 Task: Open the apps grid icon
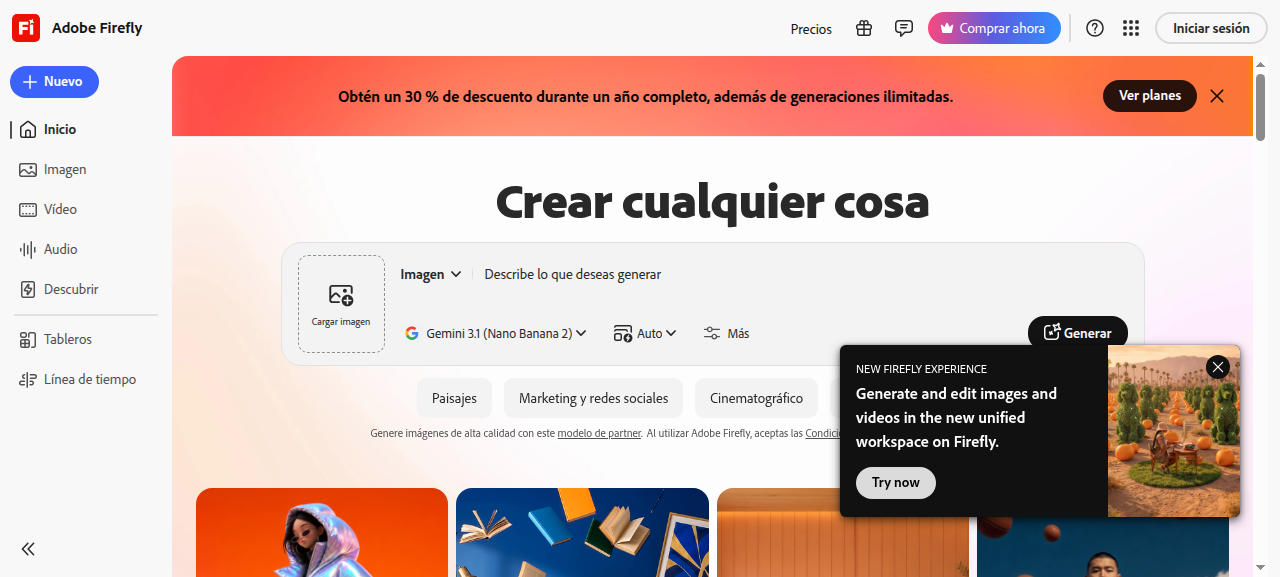[x=1131, y=28]
